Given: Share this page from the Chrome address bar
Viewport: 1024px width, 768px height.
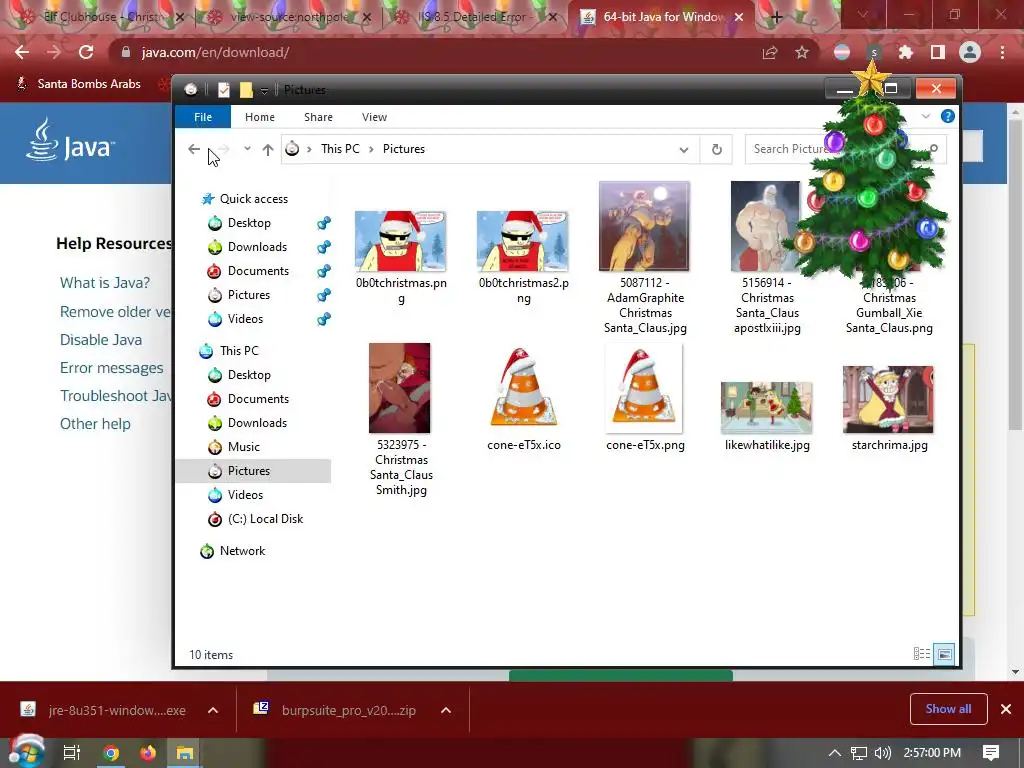Looking at the screenshot, I should point(770,52).
